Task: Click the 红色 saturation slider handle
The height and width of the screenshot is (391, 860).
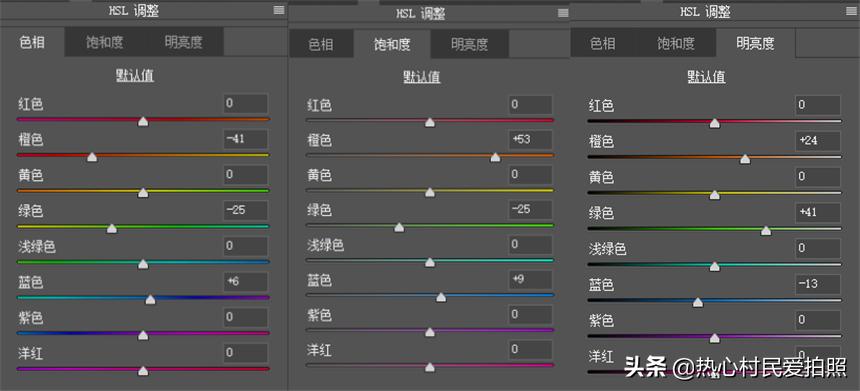Action: tap(430, 122)
